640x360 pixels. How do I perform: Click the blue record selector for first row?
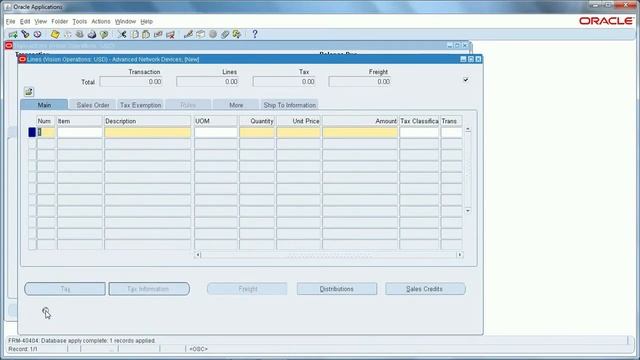pyautogui.click(x=32, y=132)
